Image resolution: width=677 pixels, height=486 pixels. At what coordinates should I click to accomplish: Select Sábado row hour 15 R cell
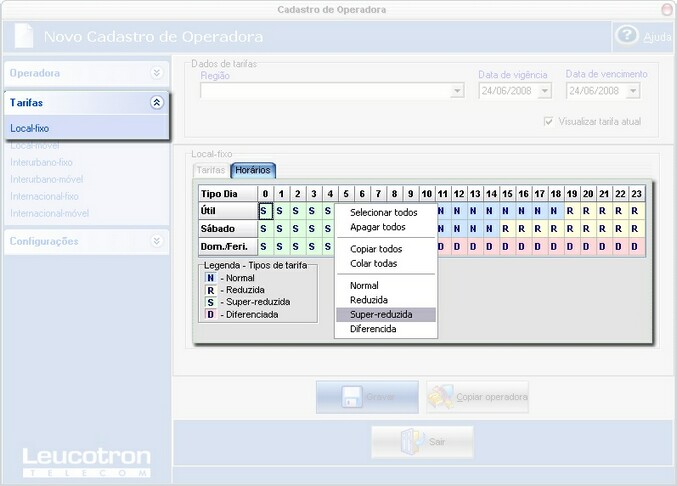pyautogui.click(x=507, y=229)
